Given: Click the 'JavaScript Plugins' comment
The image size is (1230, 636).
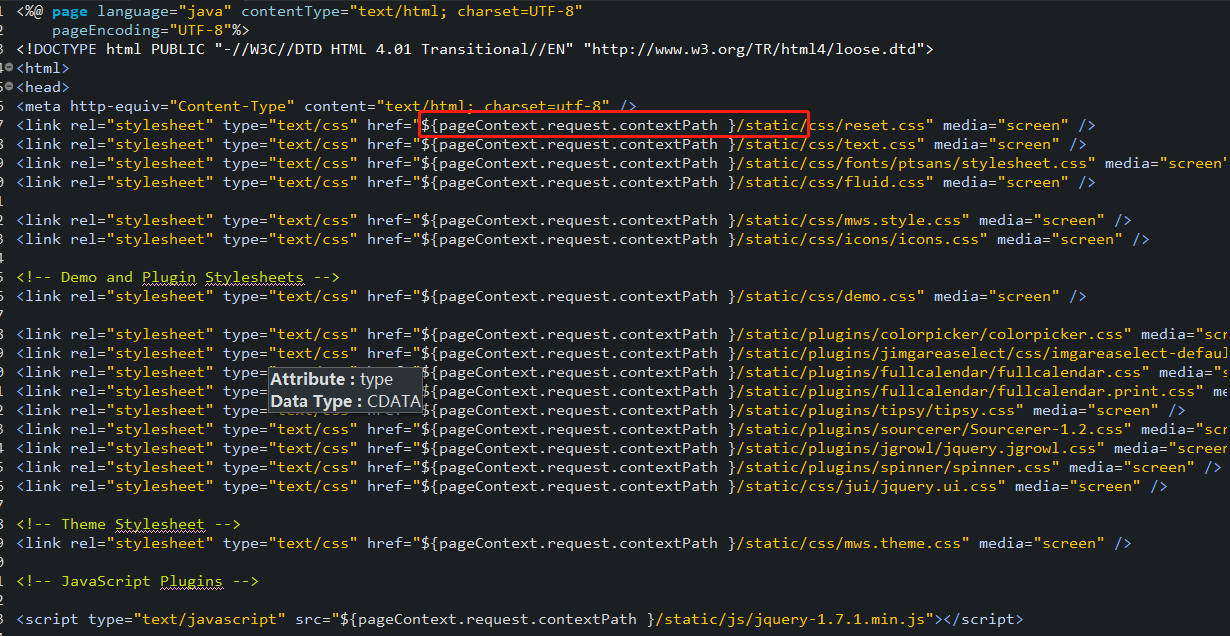Looking at the screenshot, I should point(138,581).
